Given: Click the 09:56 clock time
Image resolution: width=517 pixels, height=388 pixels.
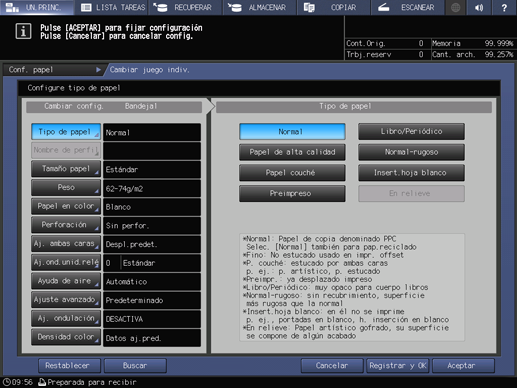Looking at the screenshot, I should pyautogui.click(x=22, y=382).
